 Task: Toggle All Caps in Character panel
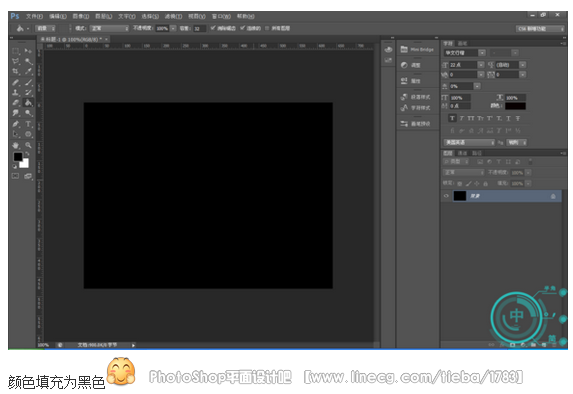[471, 118]
